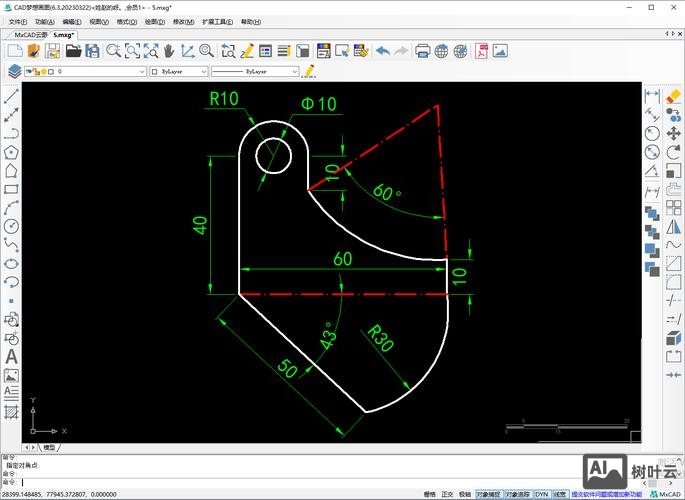Toggle 栅格 grid mode in status bar
Screen dimensions: 685x500
429,494
